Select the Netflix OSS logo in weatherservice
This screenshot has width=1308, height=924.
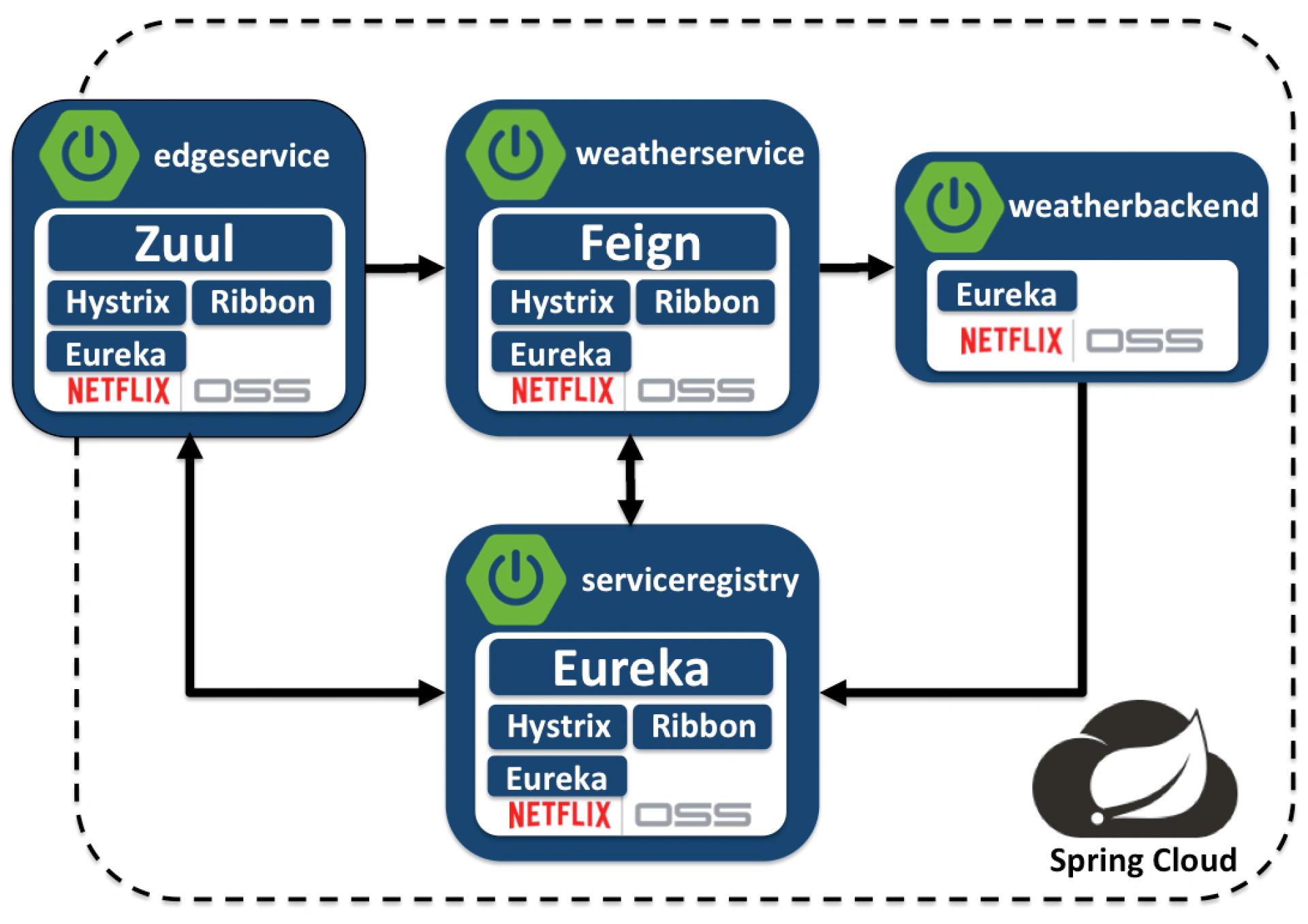click(600, 386)
